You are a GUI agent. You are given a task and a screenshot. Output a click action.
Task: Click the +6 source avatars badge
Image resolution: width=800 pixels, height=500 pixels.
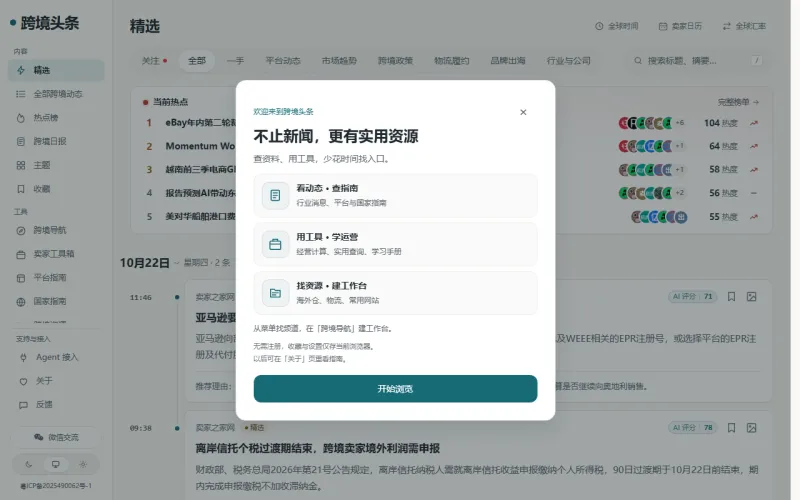pos(680,123)
